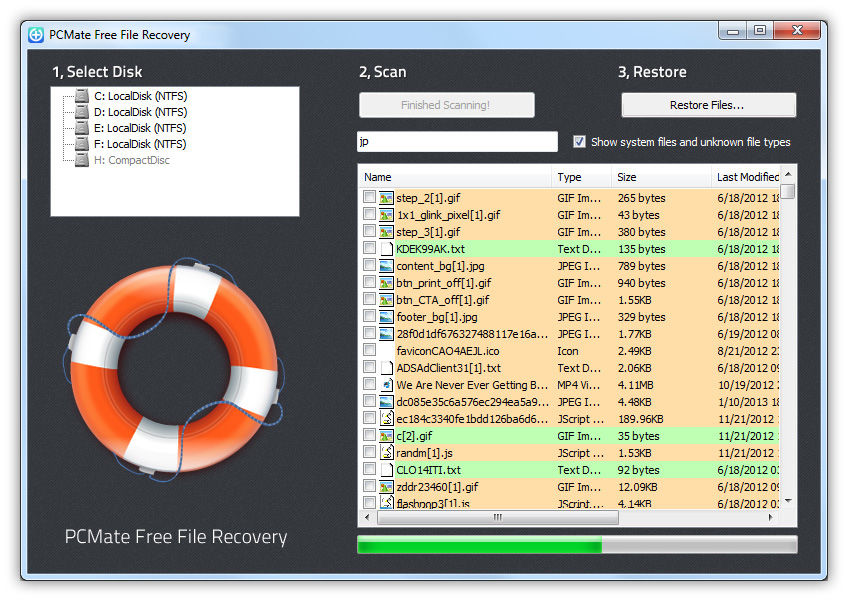The image size is (848, 601).
Task: Click the F: LocalDisk drive icon
Action: coord(82,144)
